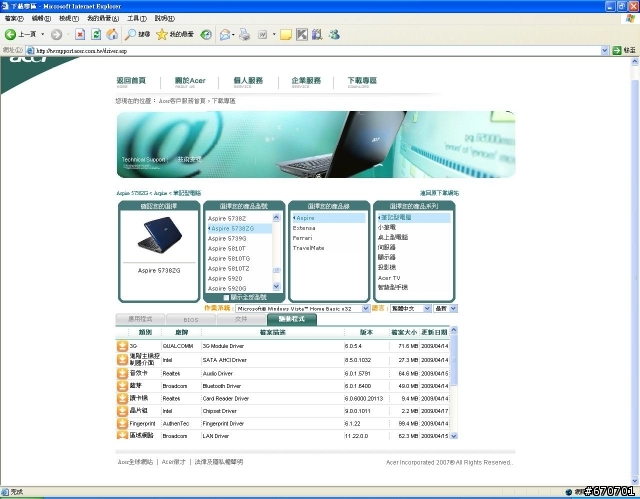
Task: Go to IE Home page icon
Action: [x=112, y=35]
